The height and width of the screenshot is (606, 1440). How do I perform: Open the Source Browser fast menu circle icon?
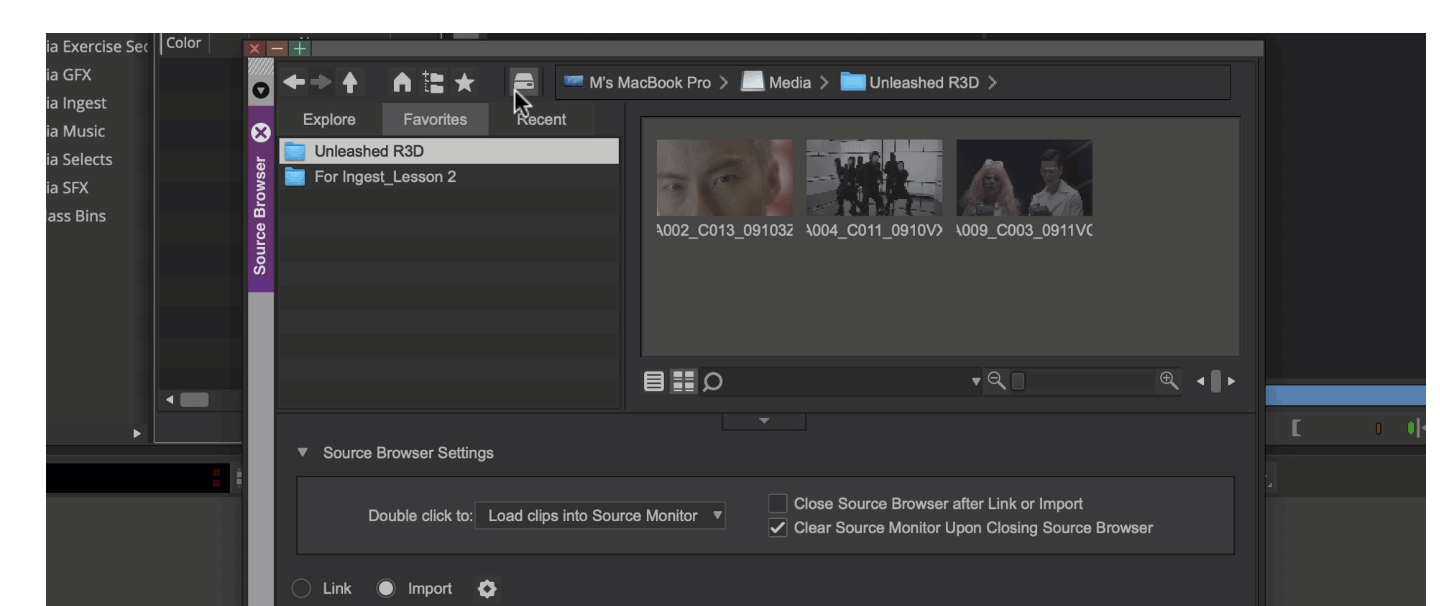(260, 89)
